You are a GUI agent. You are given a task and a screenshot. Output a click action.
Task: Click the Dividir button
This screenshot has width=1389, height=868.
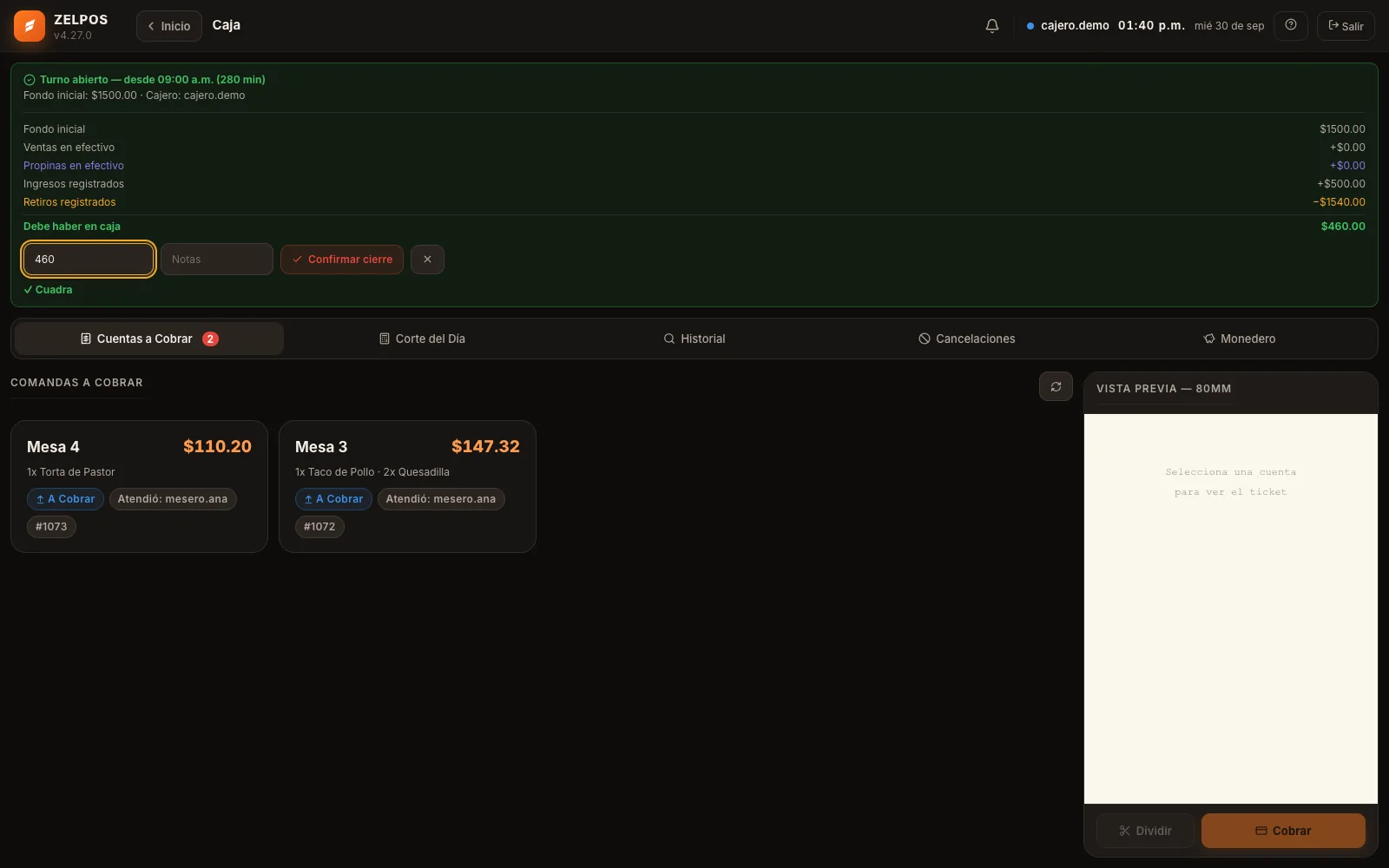[x=1145, y=831]
